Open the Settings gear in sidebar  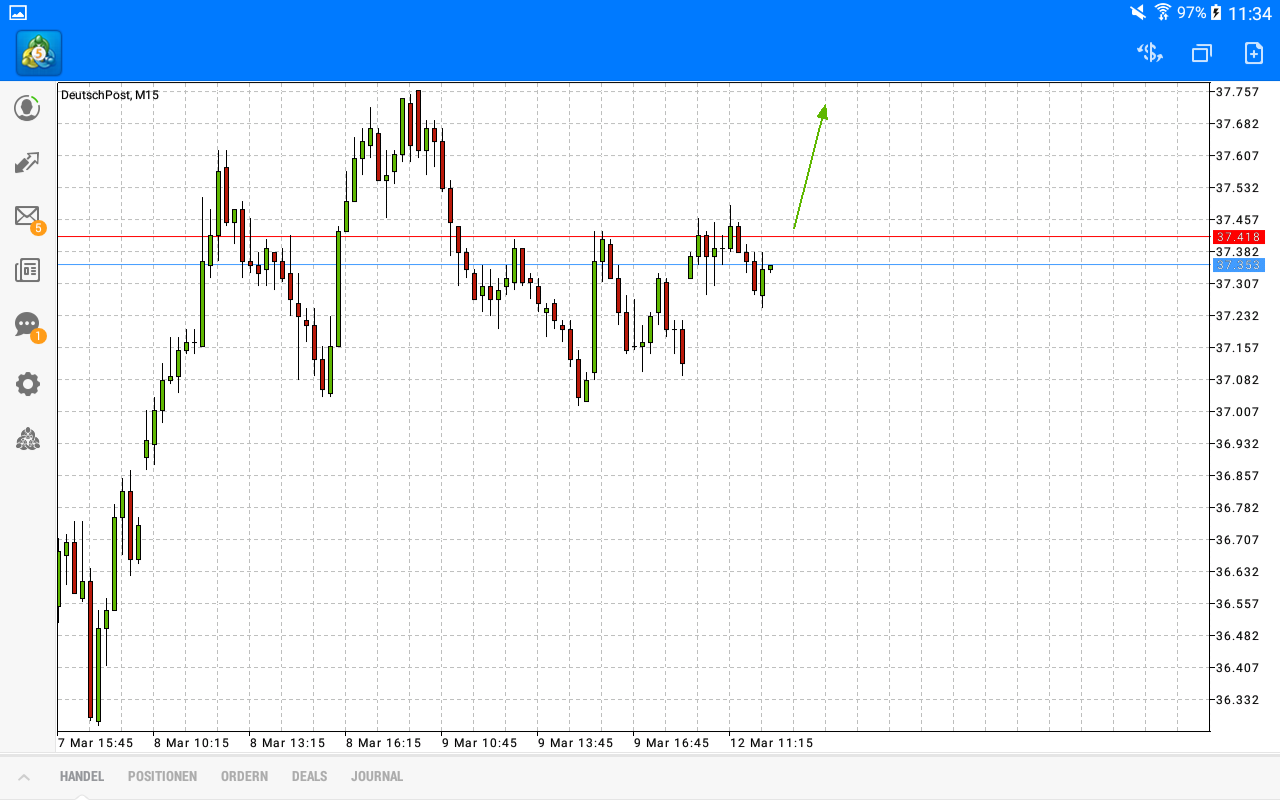(x=27, y=383)
